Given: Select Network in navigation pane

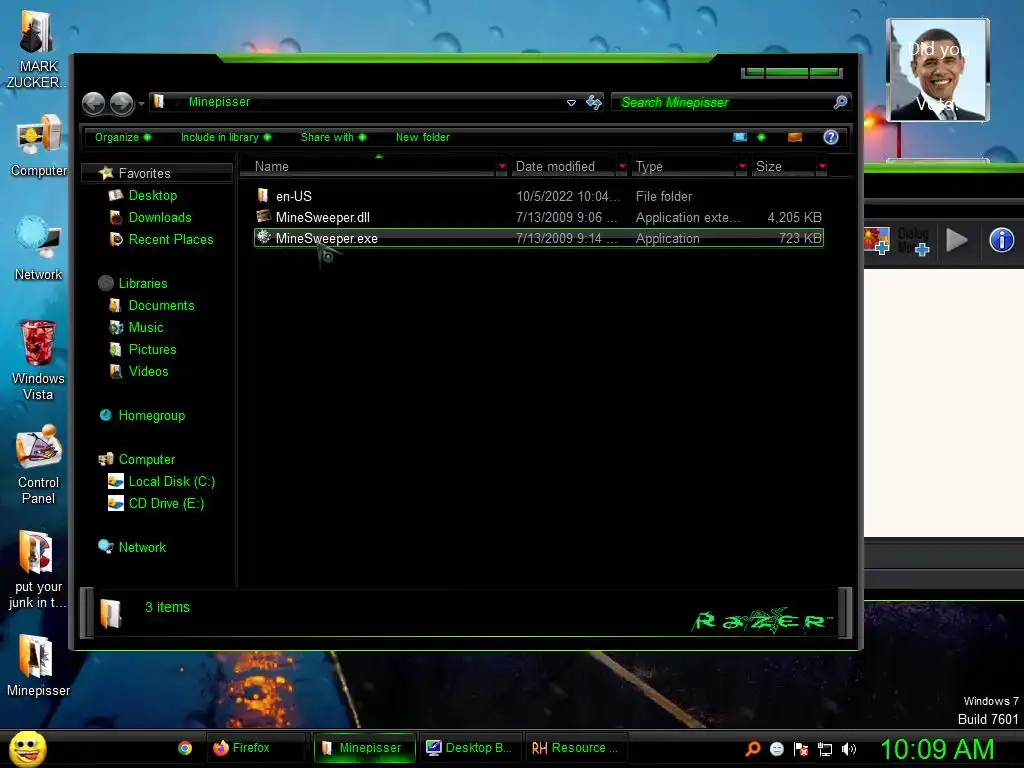Looking at the screenshot, I should [142, 548].
